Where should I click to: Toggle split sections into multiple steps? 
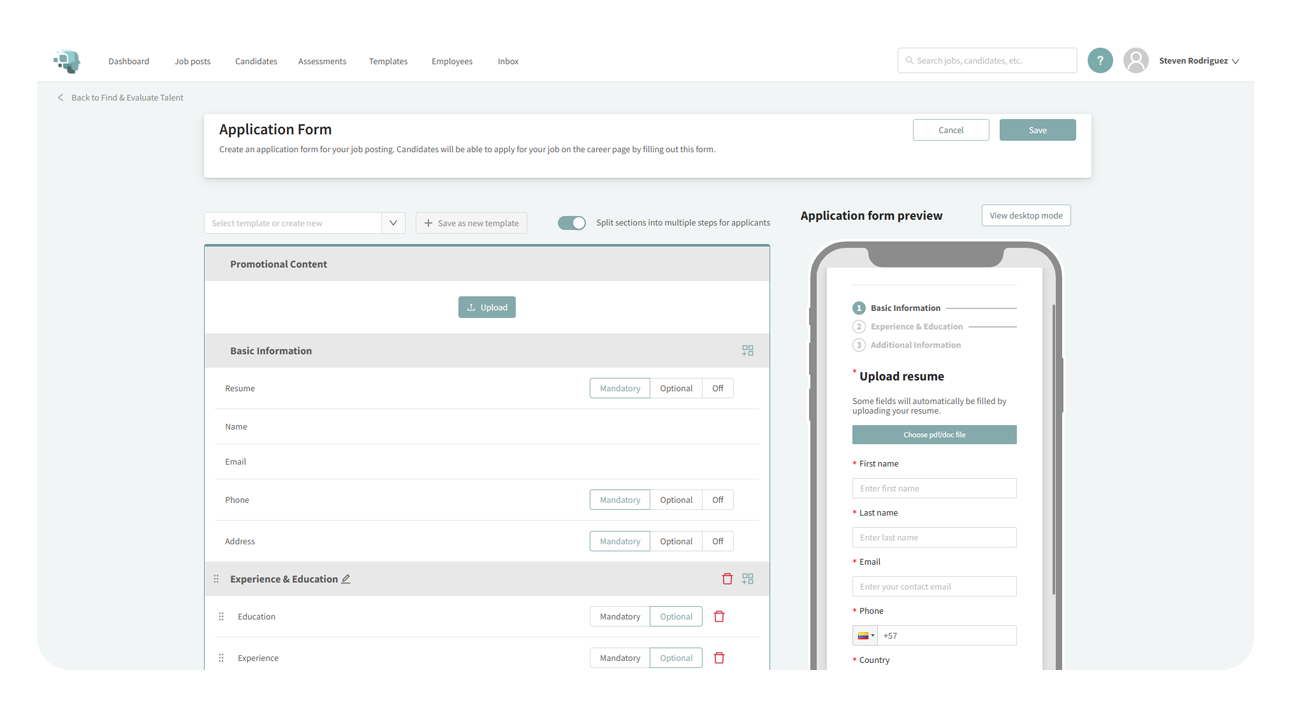point(572,223)
